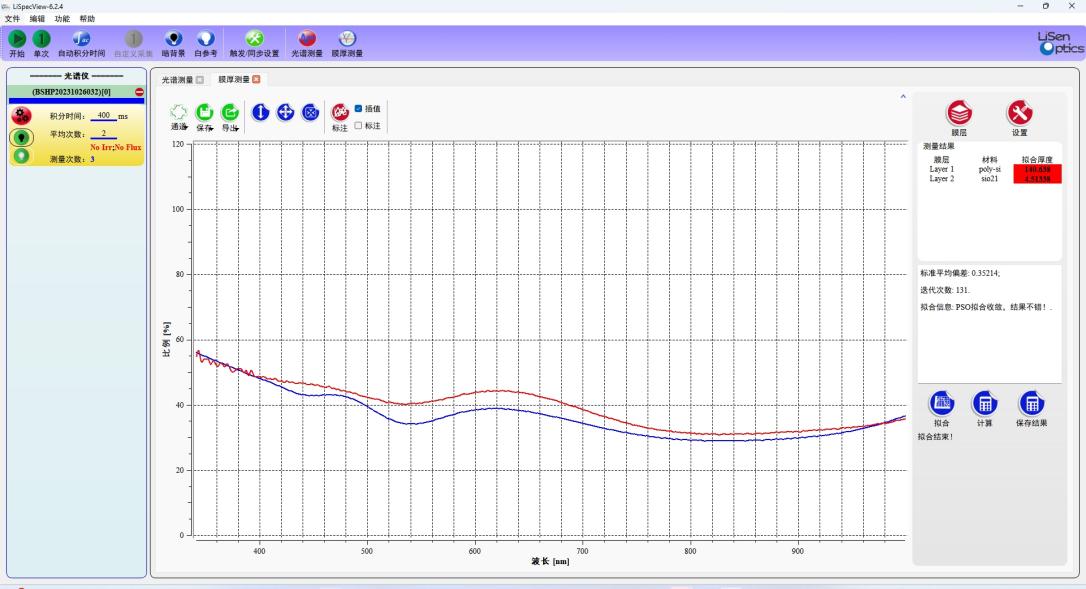This screenshot has width=1086, height=589.
Task: Run 拟合 fitting with blue icon
Action: 941,403
